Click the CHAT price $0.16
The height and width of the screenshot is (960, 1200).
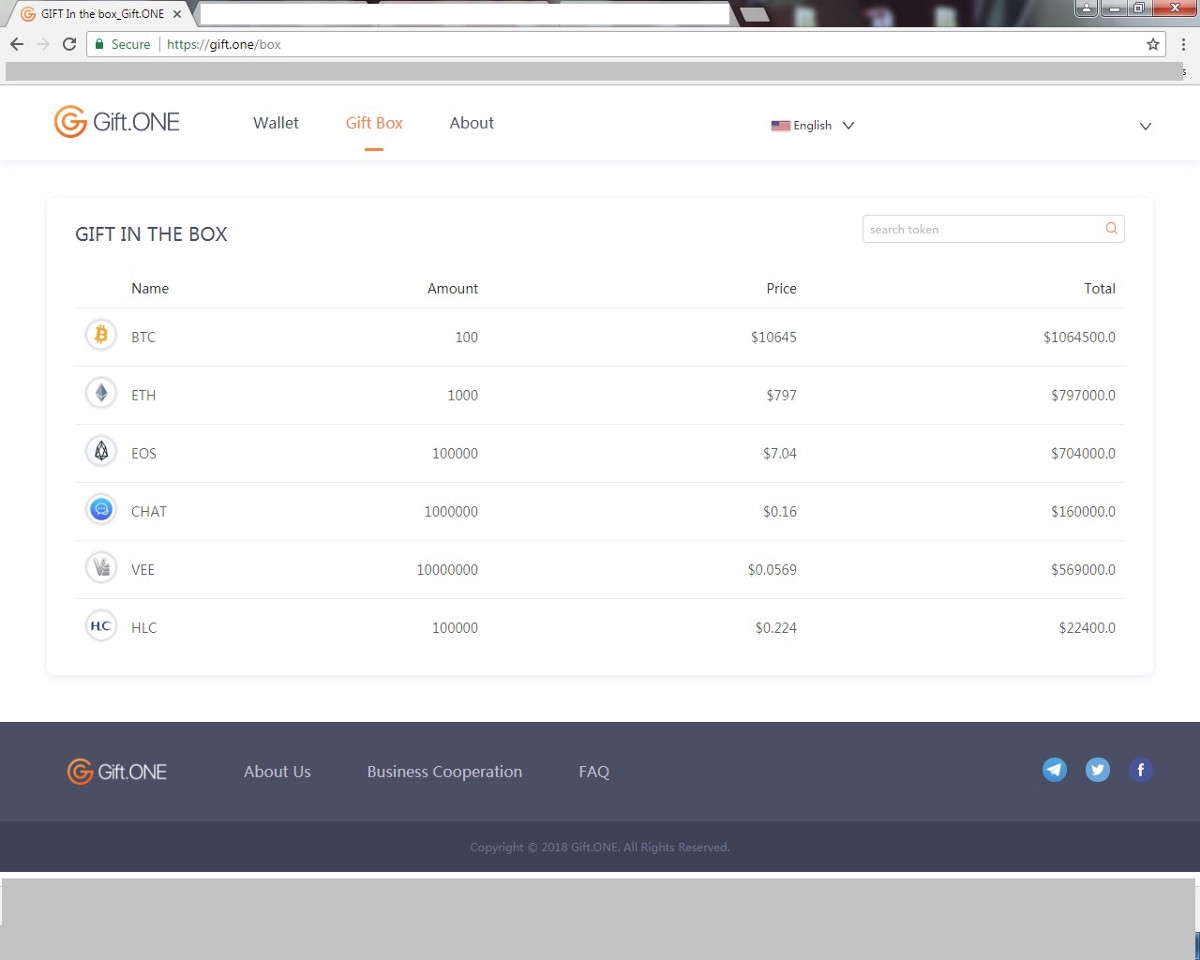pyautogui.click(x=780, y=511)
